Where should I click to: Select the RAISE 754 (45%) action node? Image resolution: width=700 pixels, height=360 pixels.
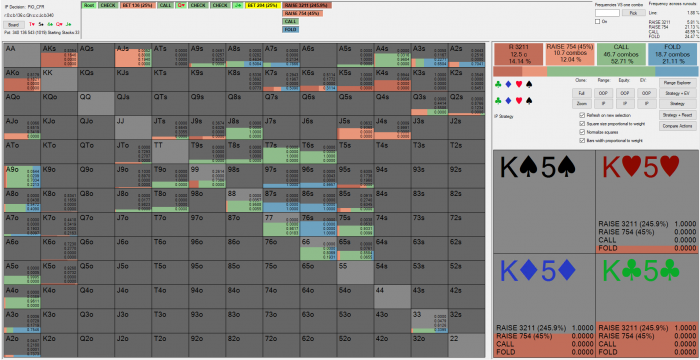point(302,13)
